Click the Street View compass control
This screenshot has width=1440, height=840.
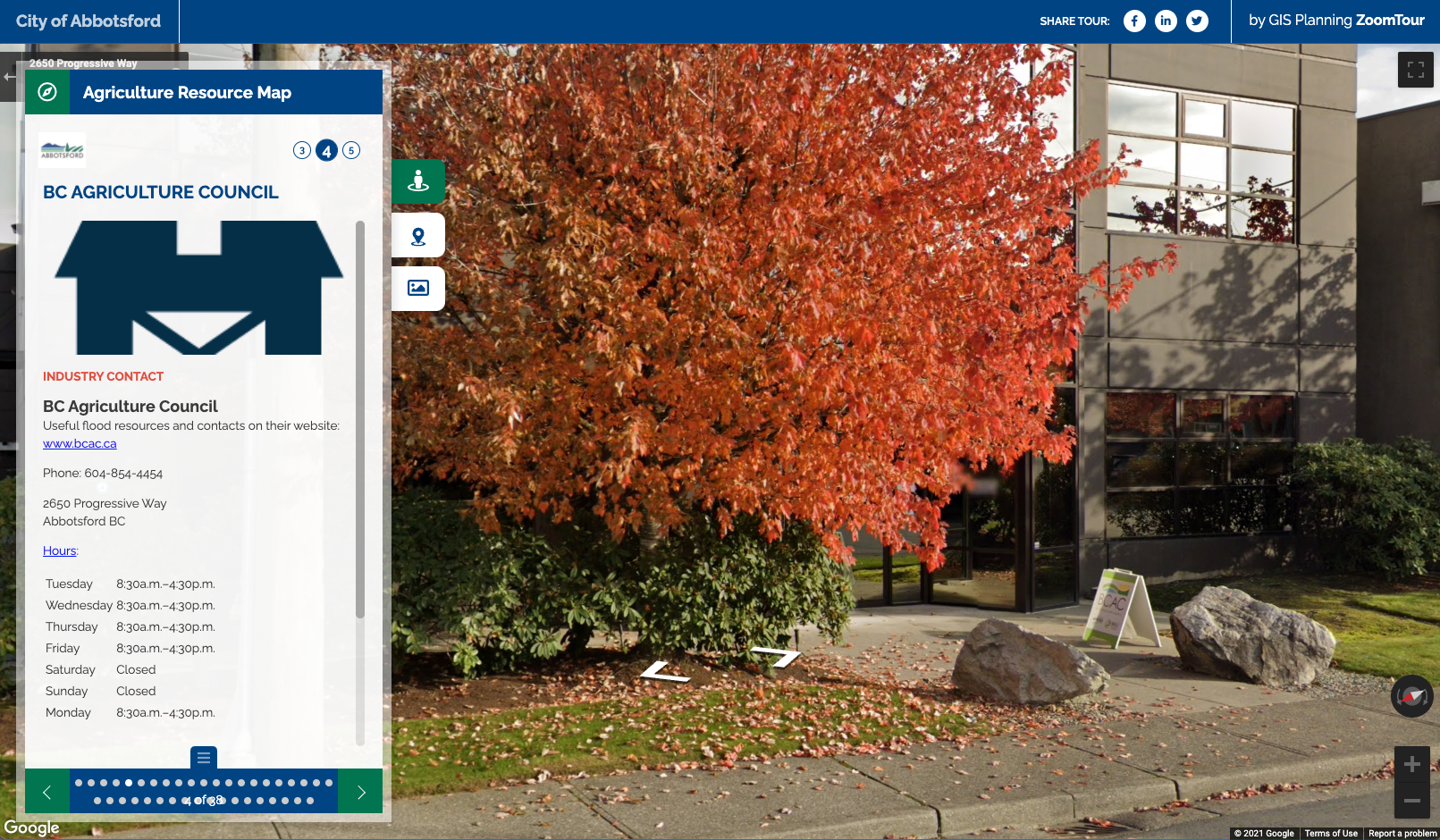point(1412,696)
